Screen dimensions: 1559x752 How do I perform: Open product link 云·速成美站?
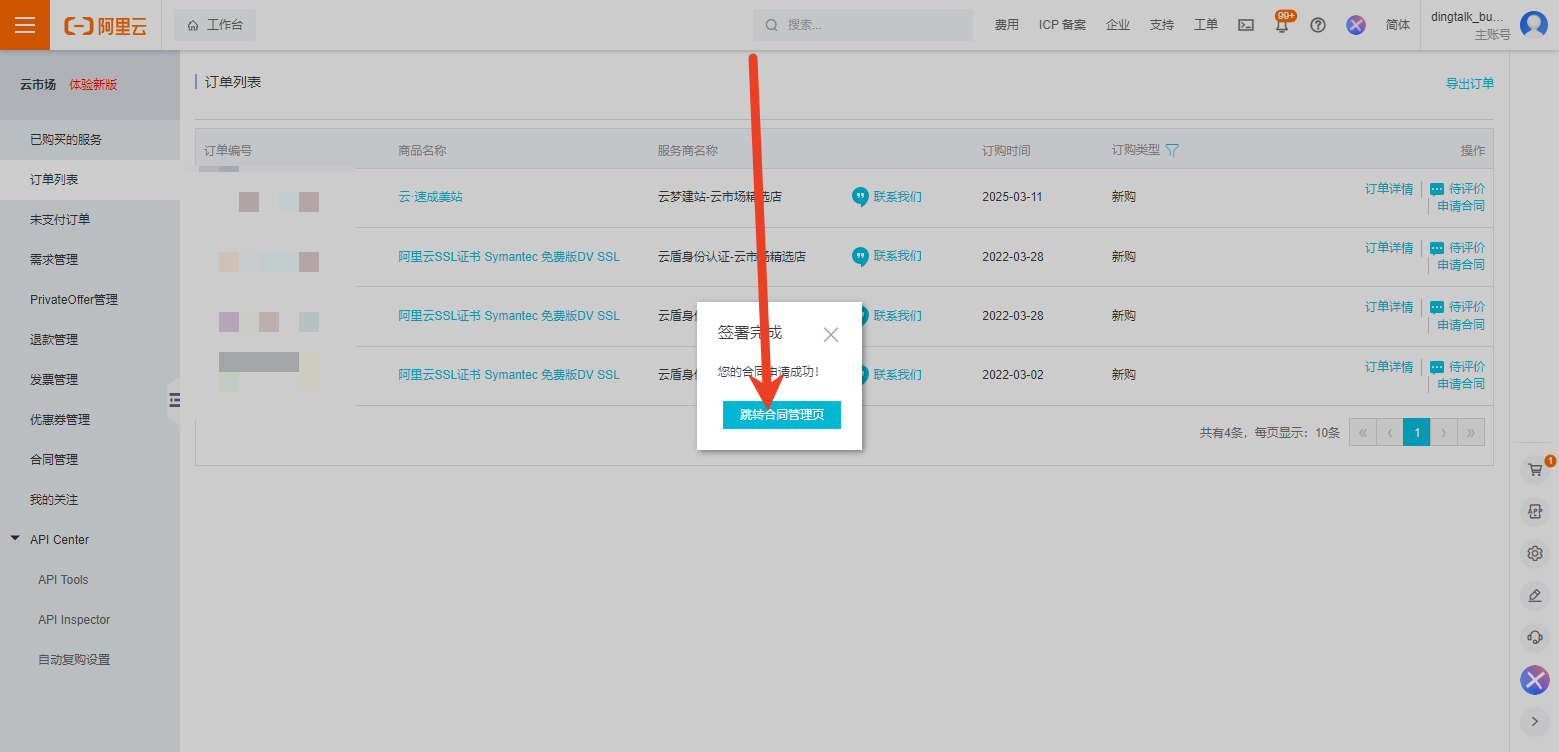point(431,197)
